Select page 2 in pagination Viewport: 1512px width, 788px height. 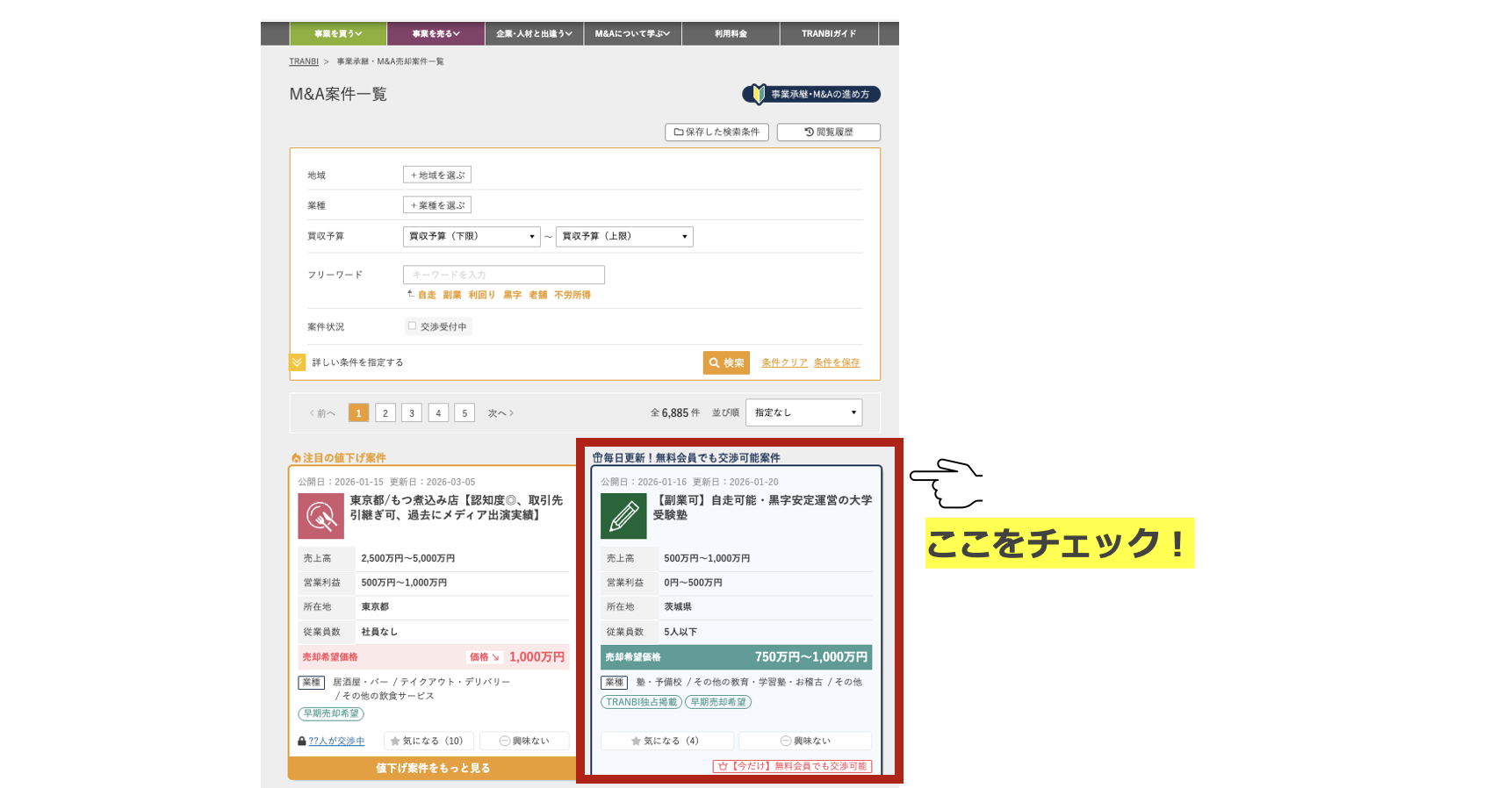(385, 413)
